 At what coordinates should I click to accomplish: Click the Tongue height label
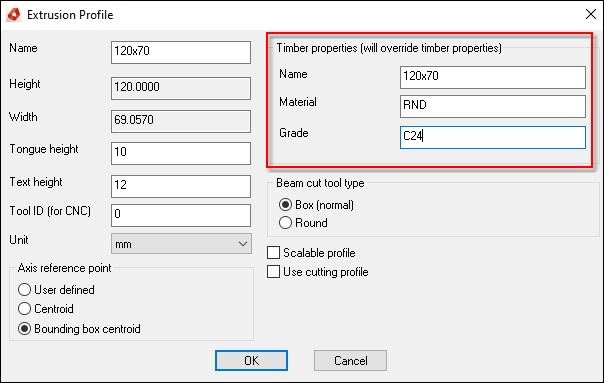(44, 149)
